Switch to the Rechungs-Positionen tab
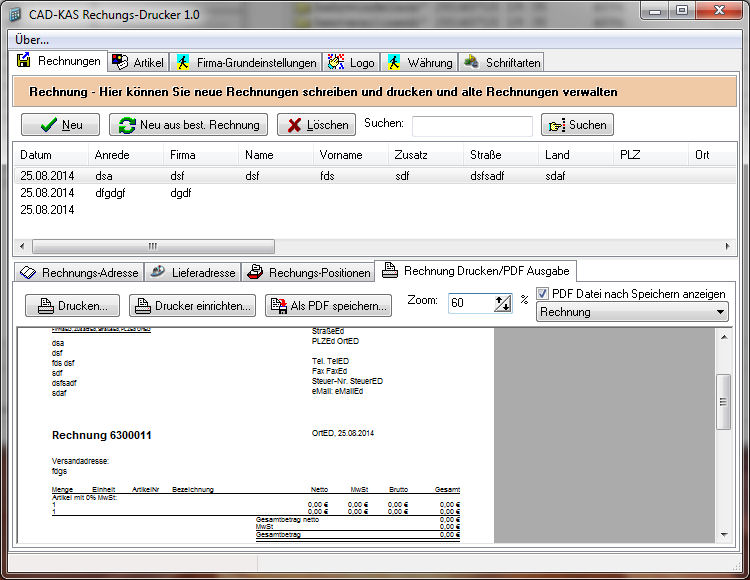This screenshot has height=580, width=750. [308, 272]
